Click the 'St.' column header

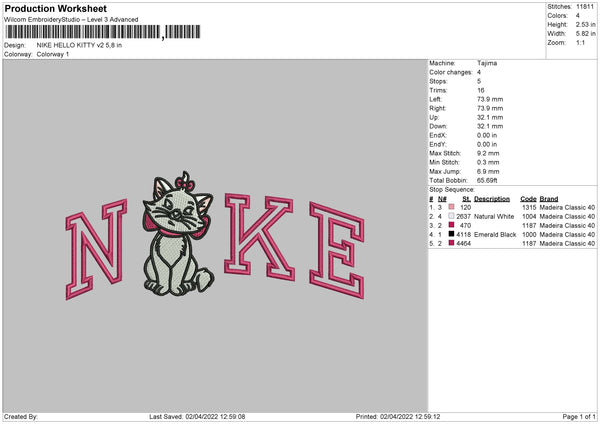[466, 199]
